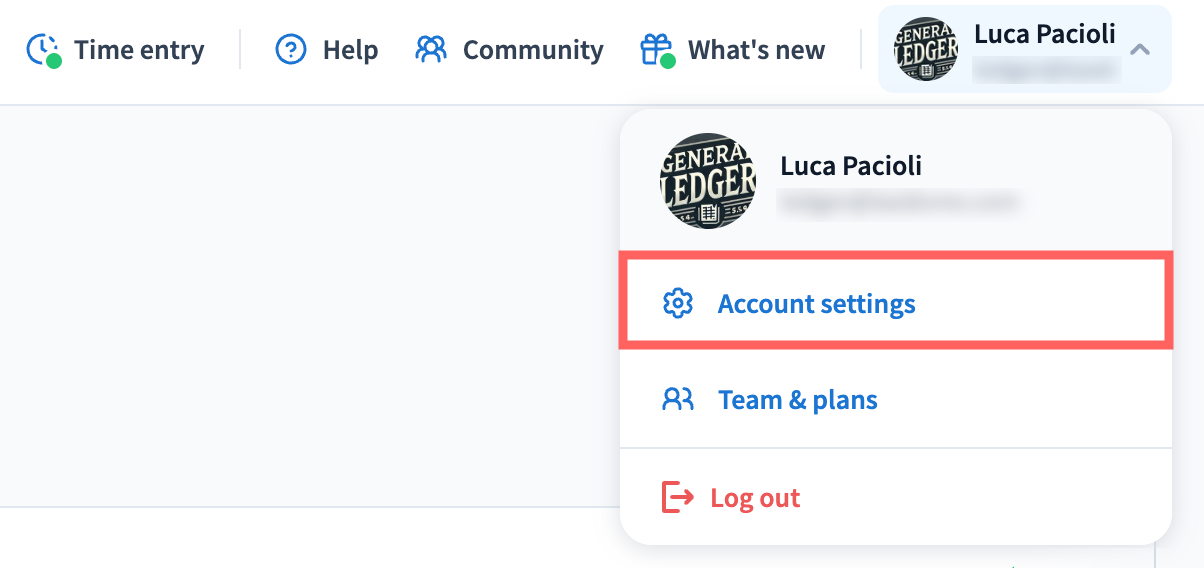This screenshot has height=568, width=1204.
Task: Go to the Community link
Action: click(533, 50)
